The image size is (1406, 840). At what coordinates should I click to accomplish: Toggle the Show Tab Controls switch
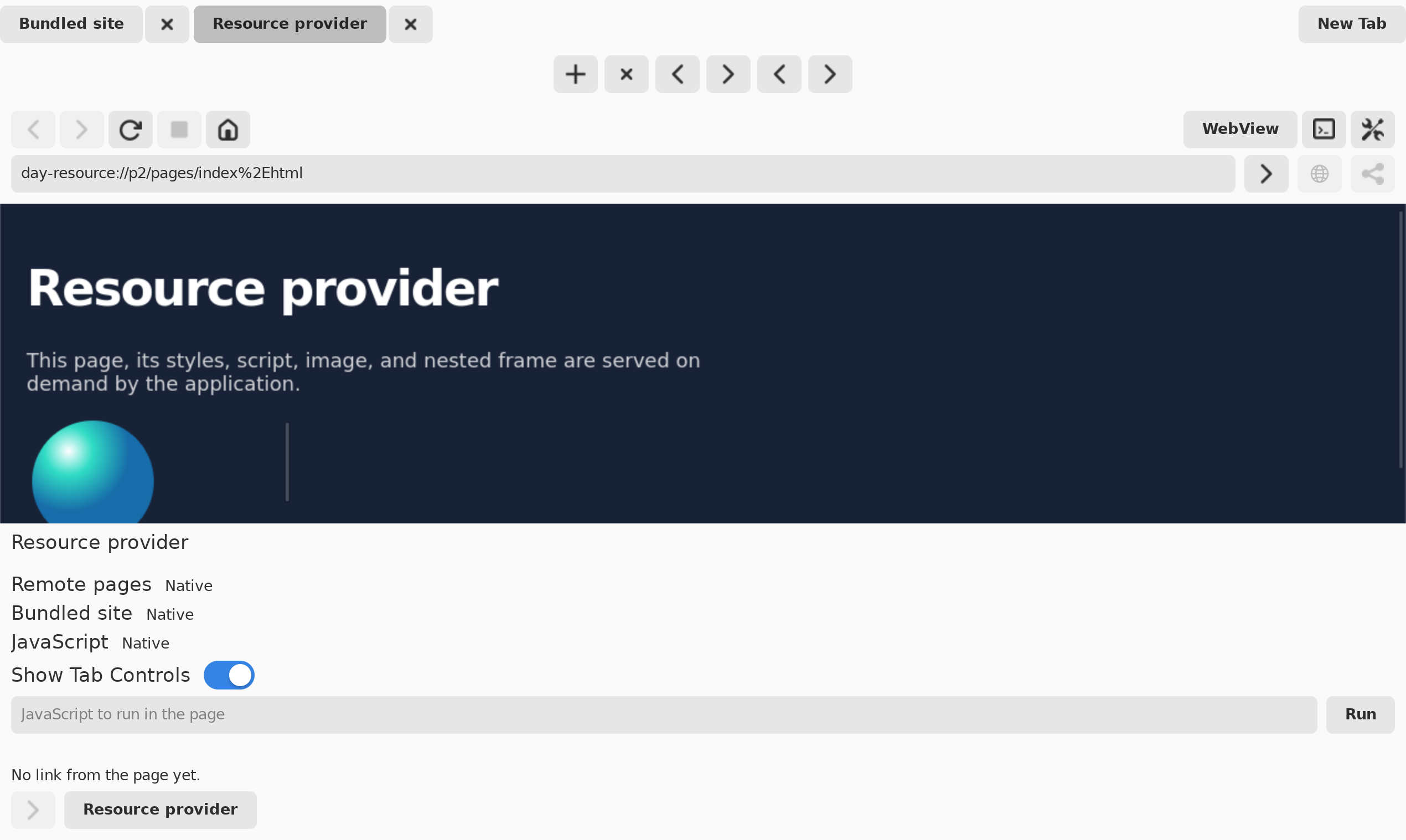pos(229,675)
